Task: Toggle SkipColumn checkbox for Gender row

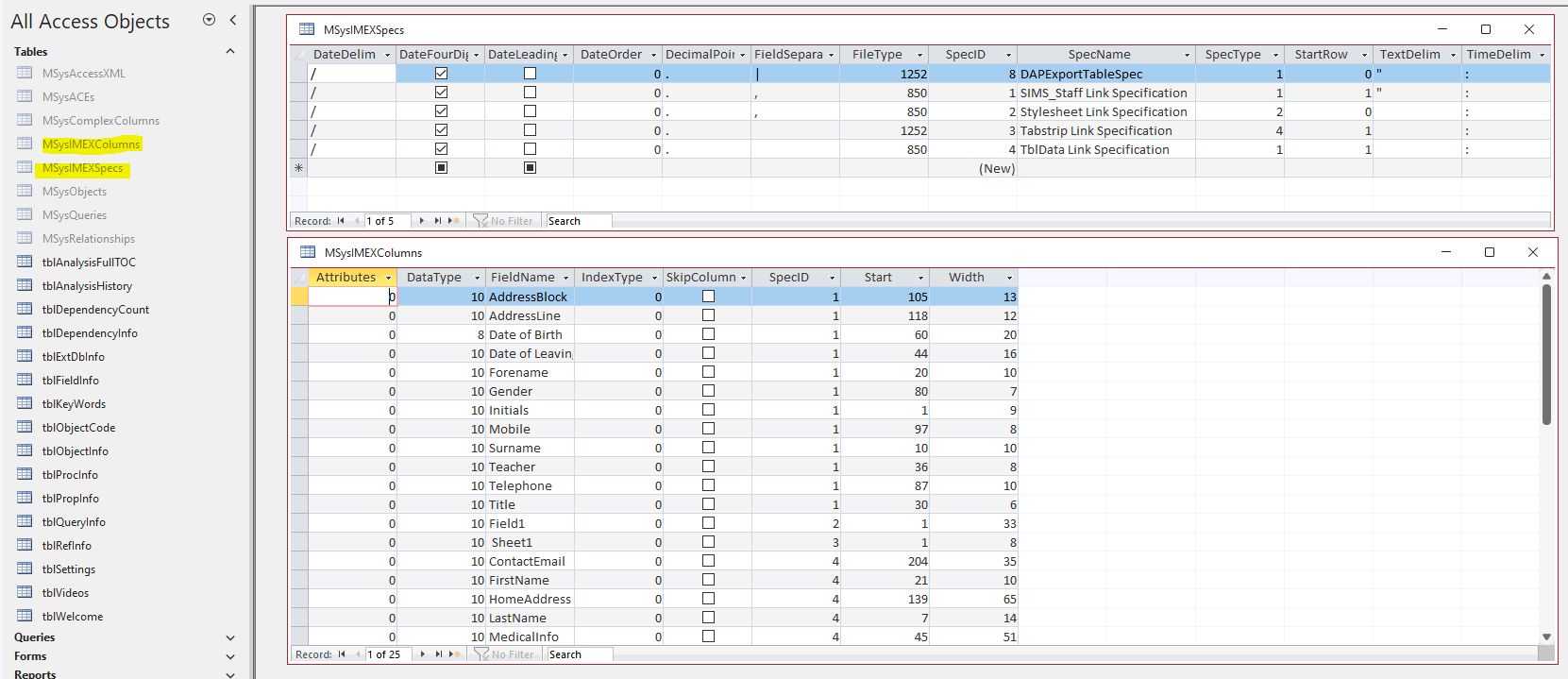Action: click(708, 391)
